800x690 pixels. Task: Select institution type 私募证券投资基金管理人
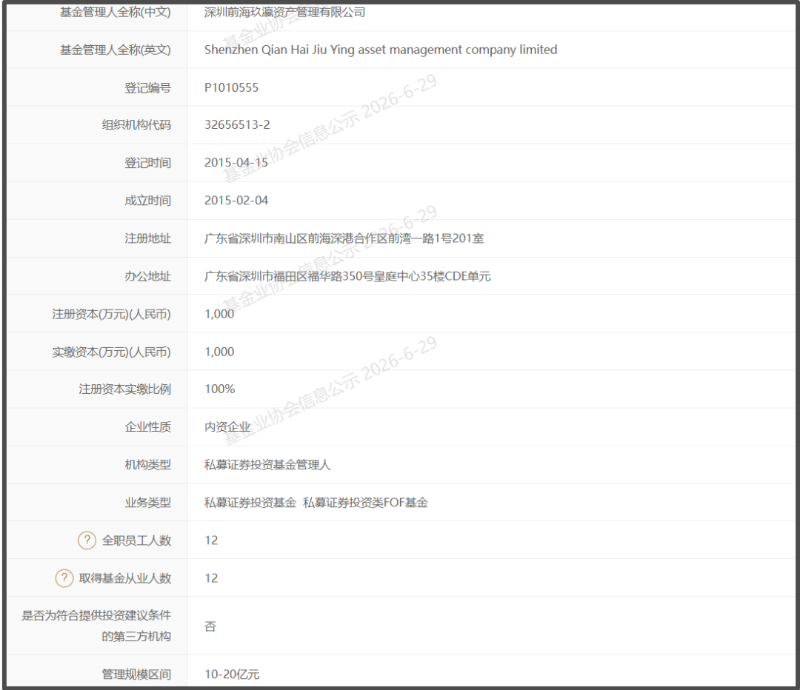tap(267, 464)
